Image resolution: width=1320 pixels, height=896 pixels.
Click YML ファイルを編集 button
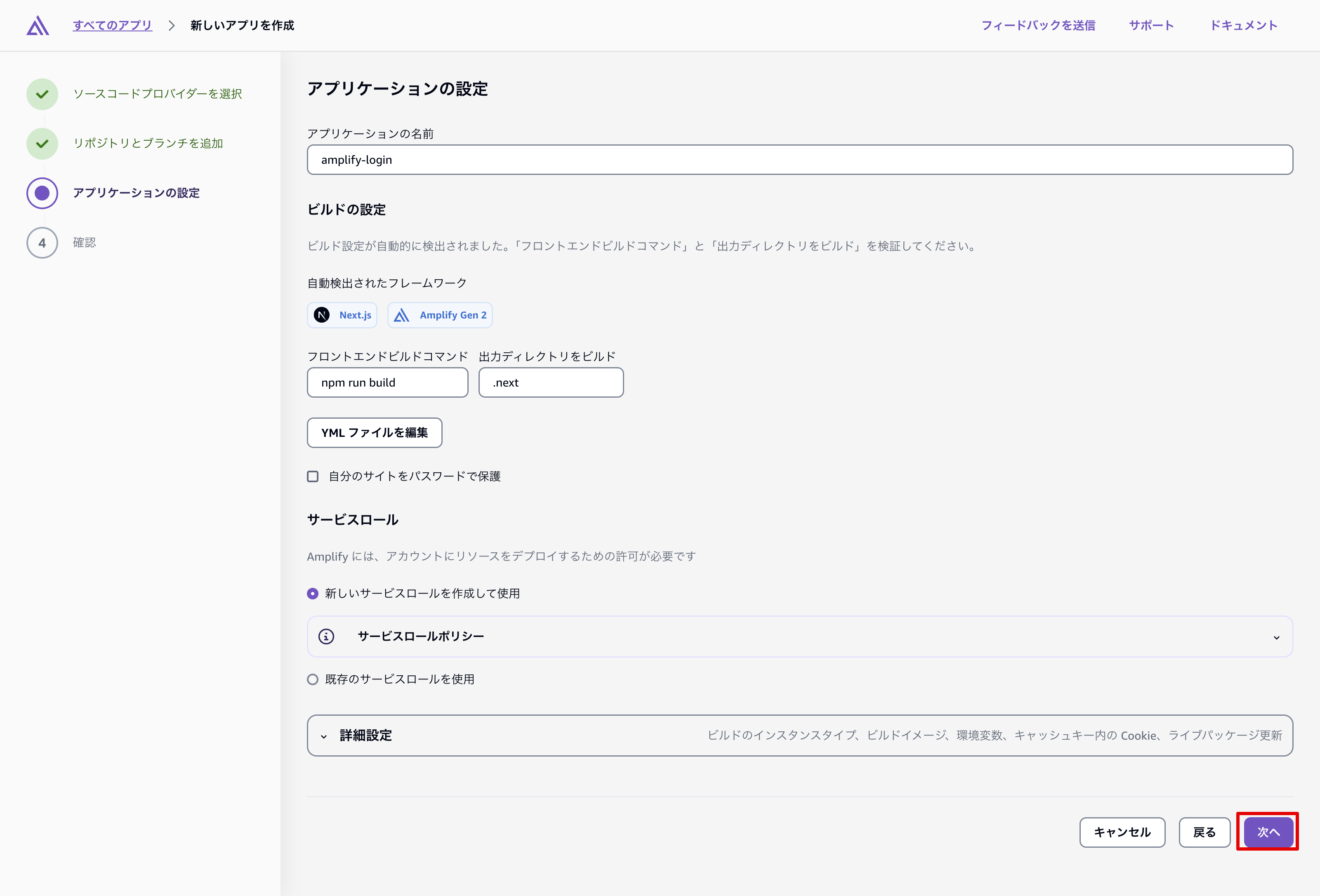click(374, 433)
